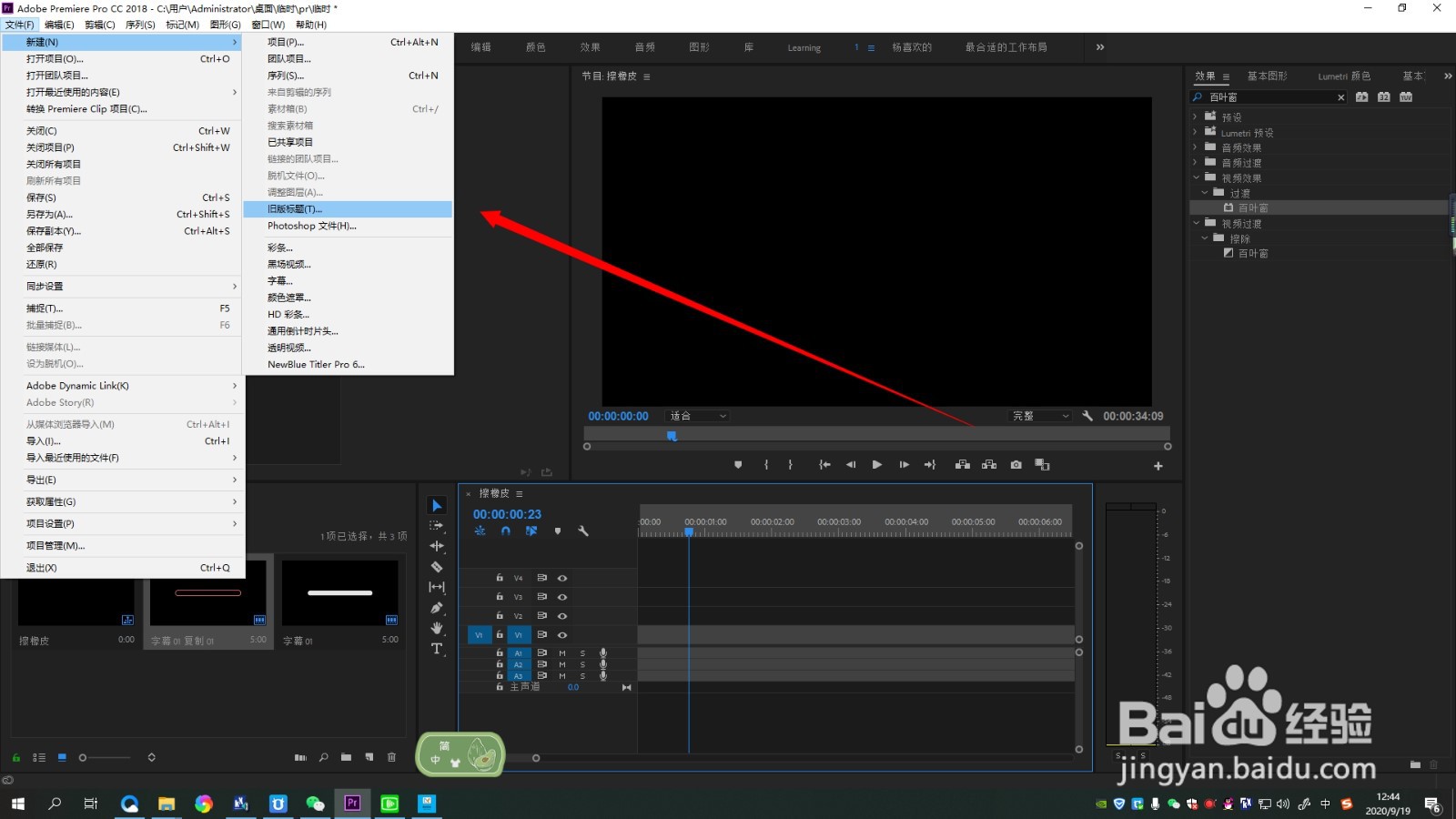Viewport: 1456px width, 819px height.
Task: Select the Razor tool
Action: (437, 567)
